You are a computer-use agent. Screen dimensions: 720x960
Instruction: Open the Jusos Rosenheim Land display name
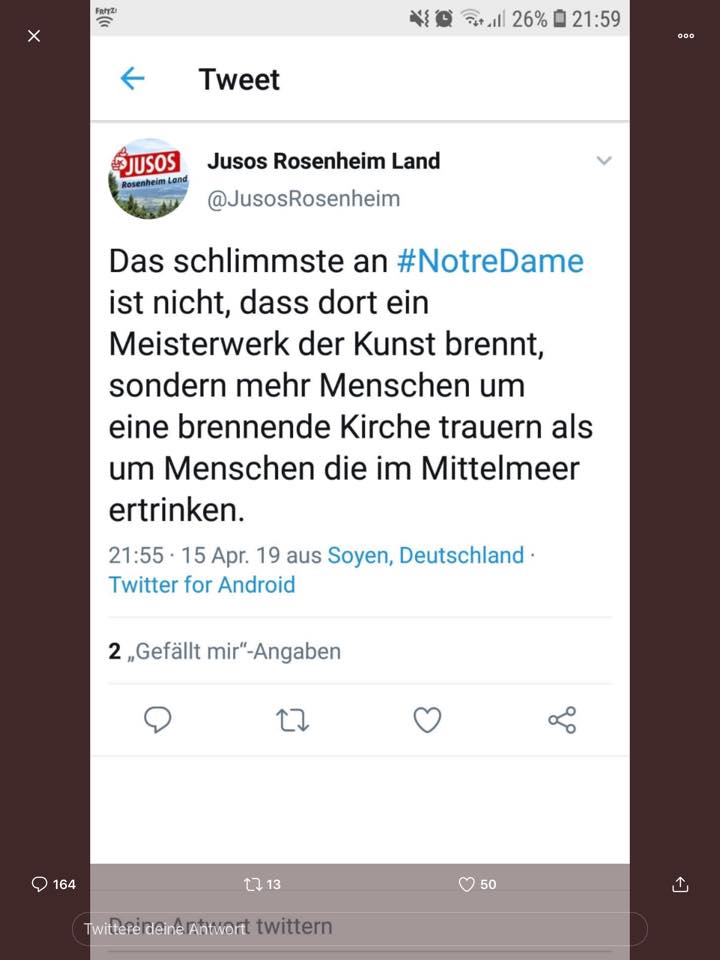(323, 161)
